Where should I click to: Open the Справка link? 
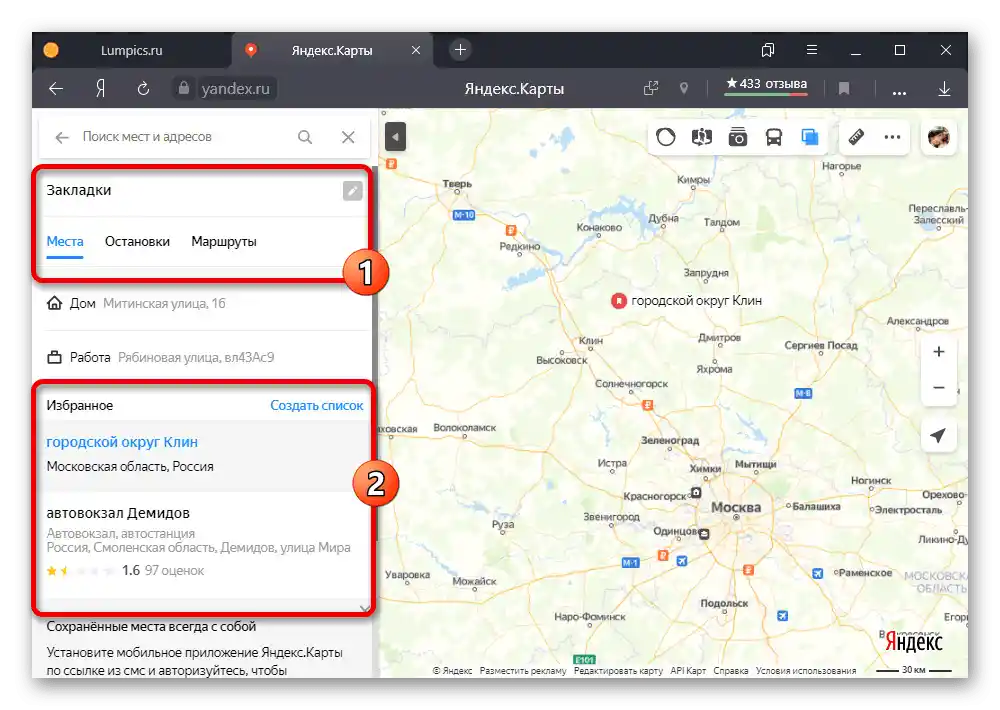[x=731, y=670]
